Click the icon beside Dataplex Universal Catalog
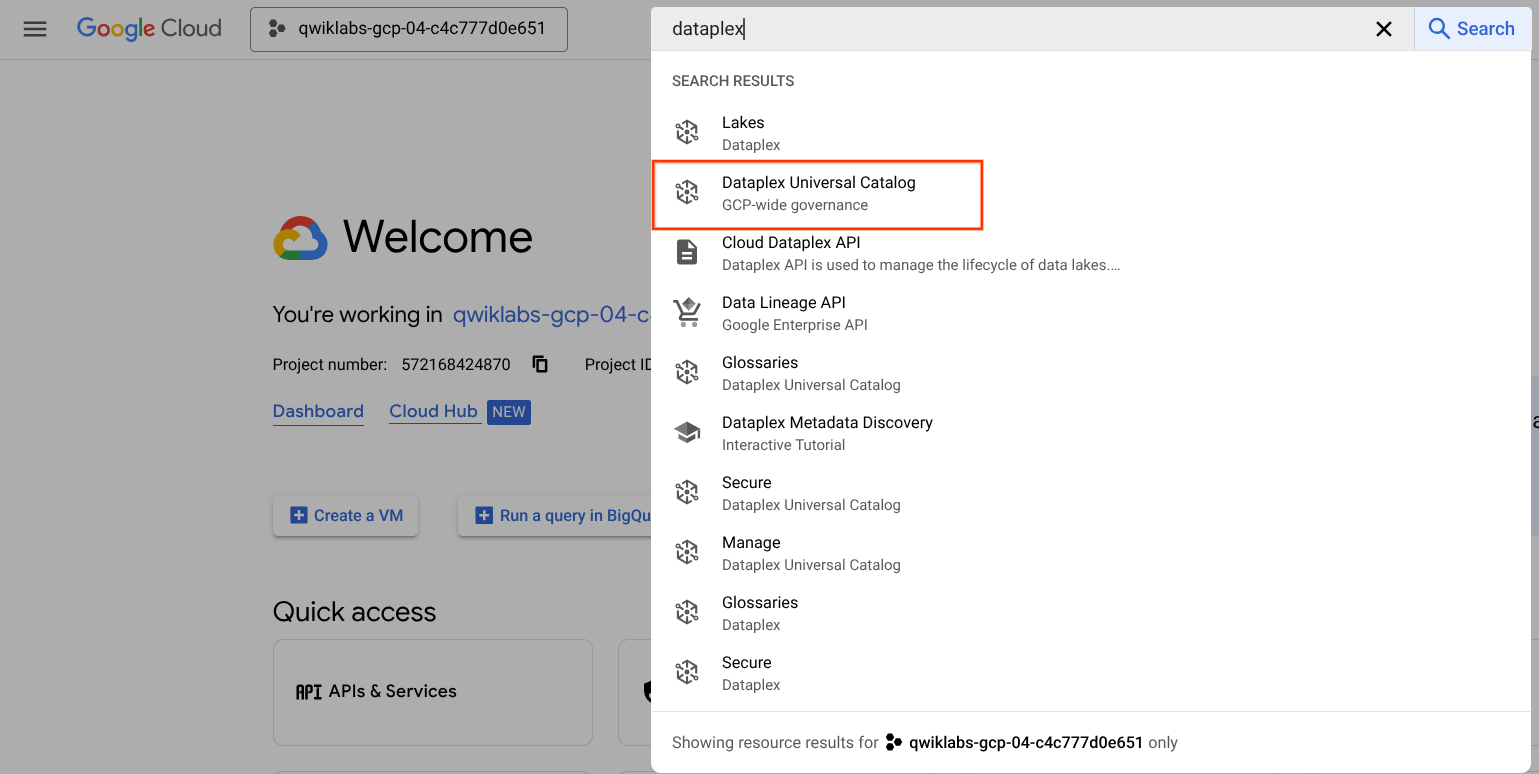1539x774 pixels. 687,192
